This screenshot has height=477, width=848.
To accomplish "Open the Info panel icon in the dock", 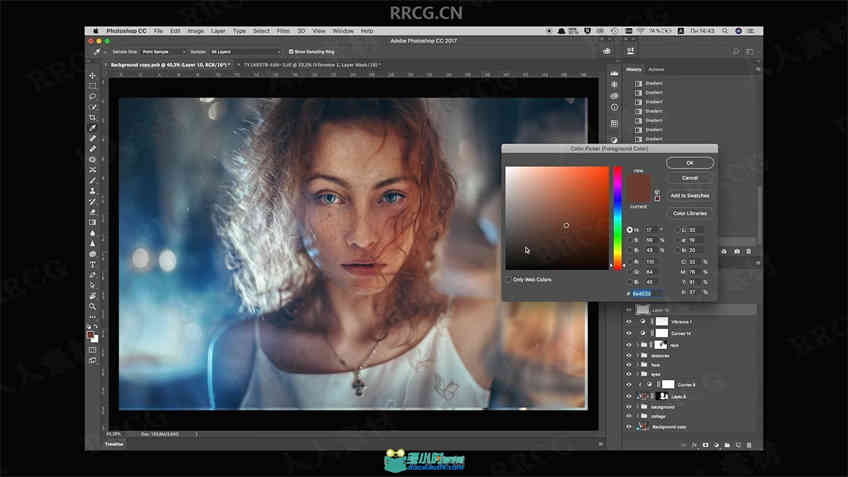I will click(614, 108).
